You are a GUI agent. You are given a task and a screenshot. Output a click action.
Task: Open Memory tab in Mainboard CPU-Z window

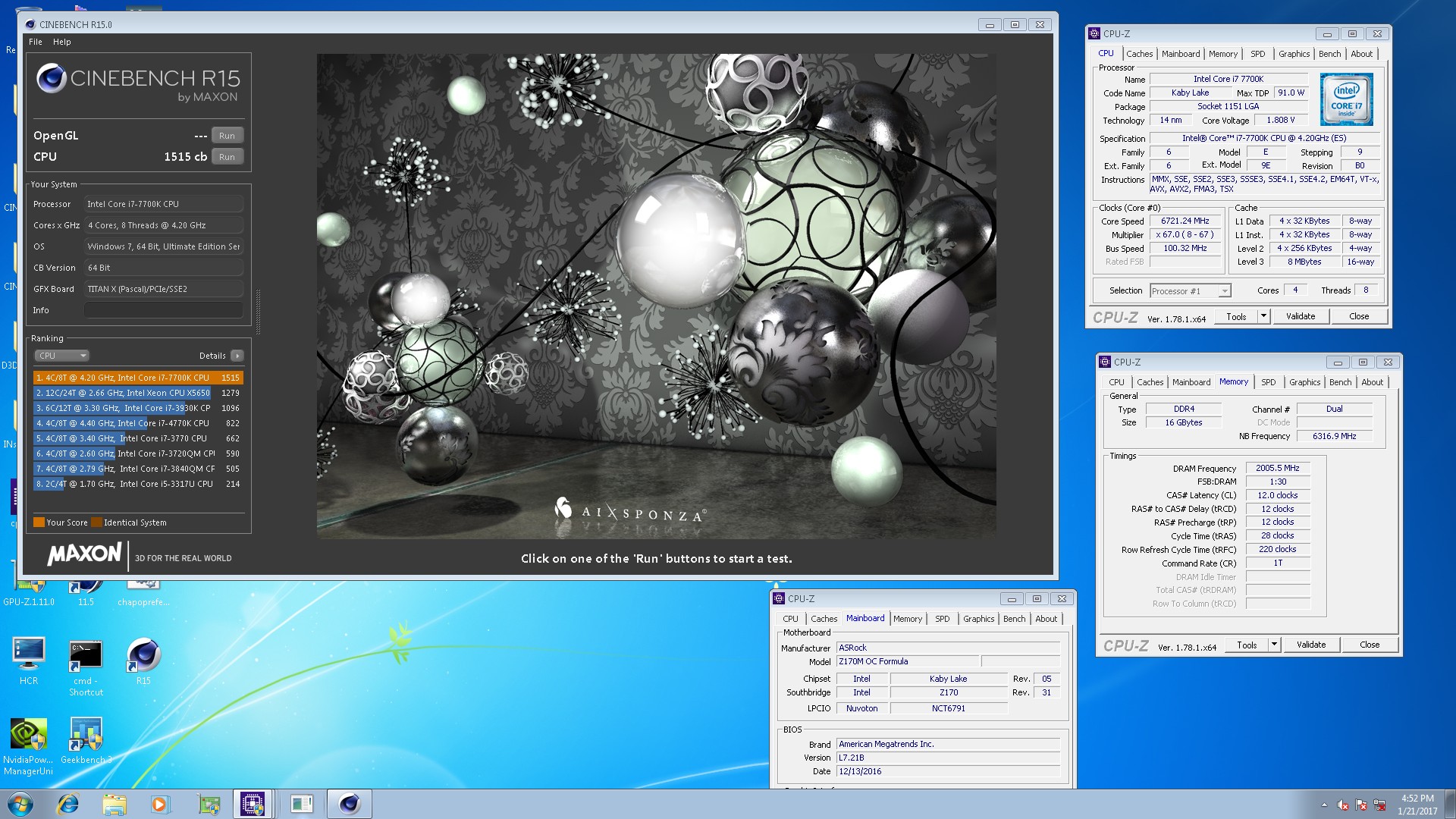coord(908,619)
